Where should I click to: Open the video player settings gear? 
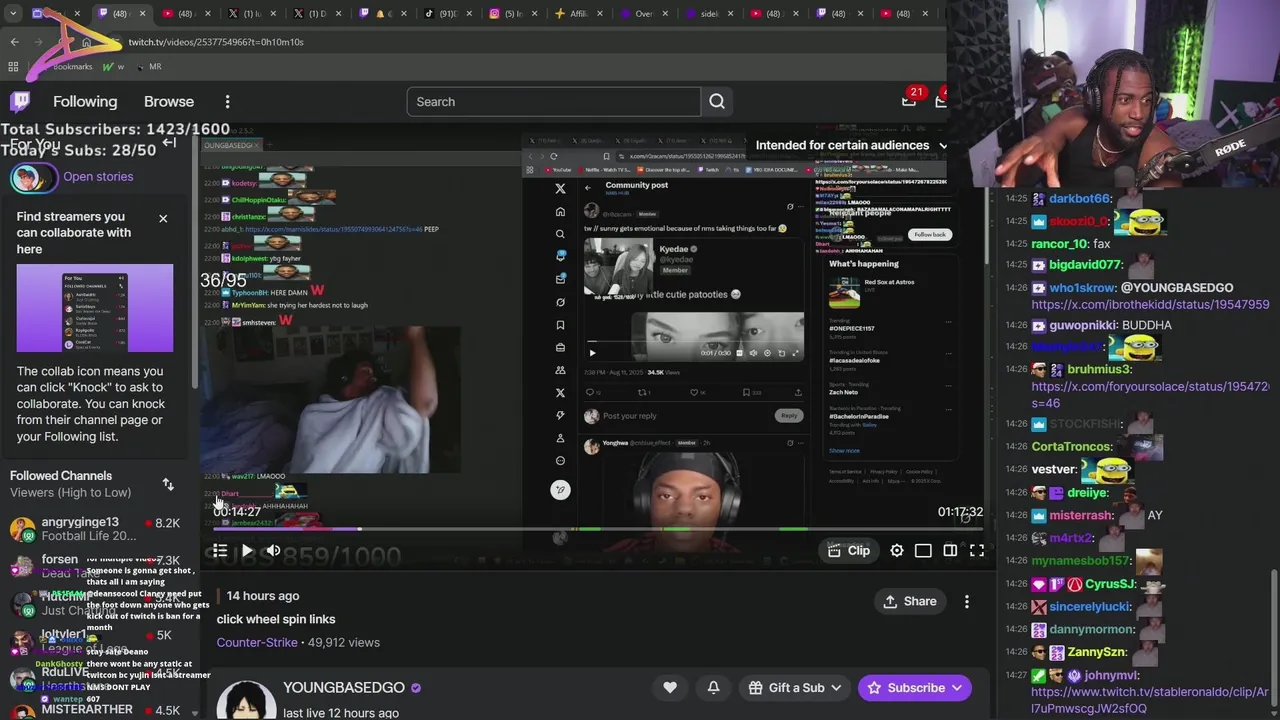tap(897, 550)
